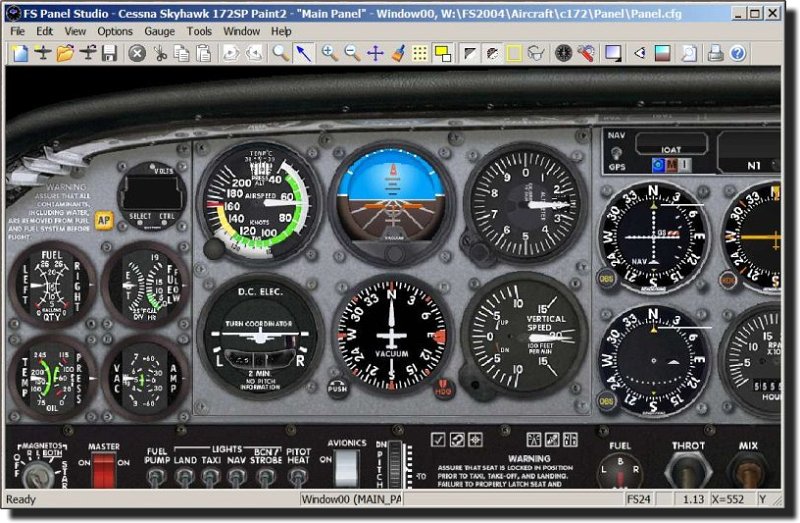Click the print preview magnifier page icon
800x523 pixels.
[689, 53]
